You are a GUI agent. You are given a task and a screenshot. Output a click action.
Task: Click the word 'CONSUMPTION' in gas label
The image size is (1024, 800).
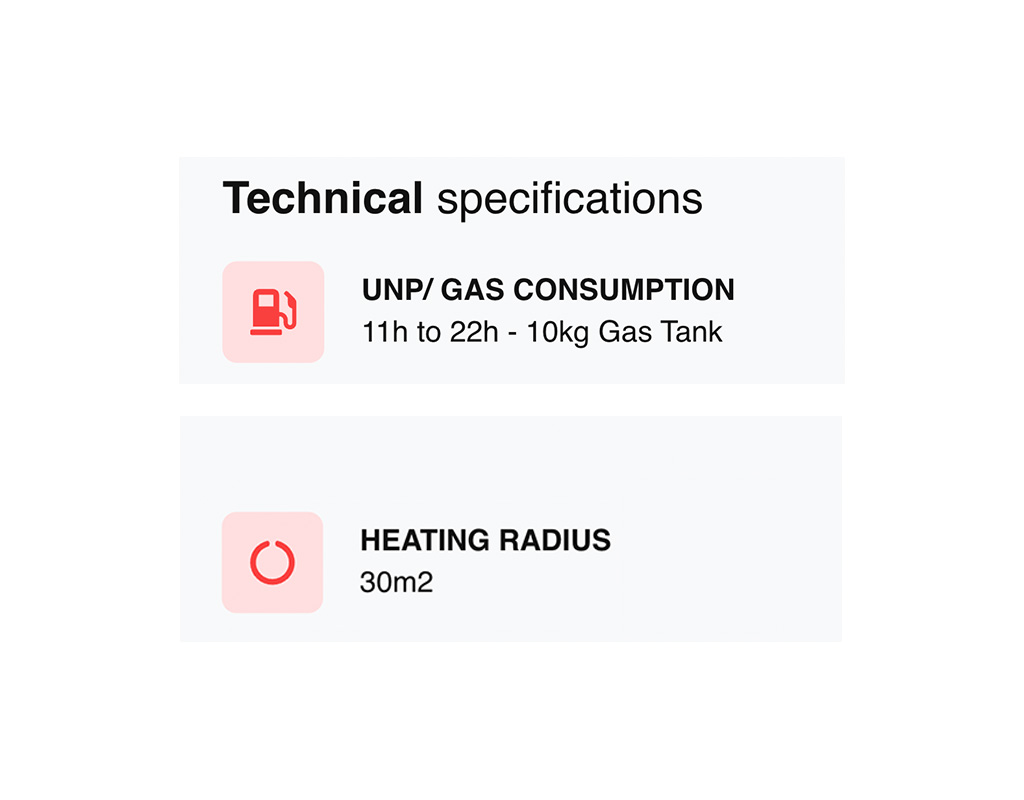[624, 290]
